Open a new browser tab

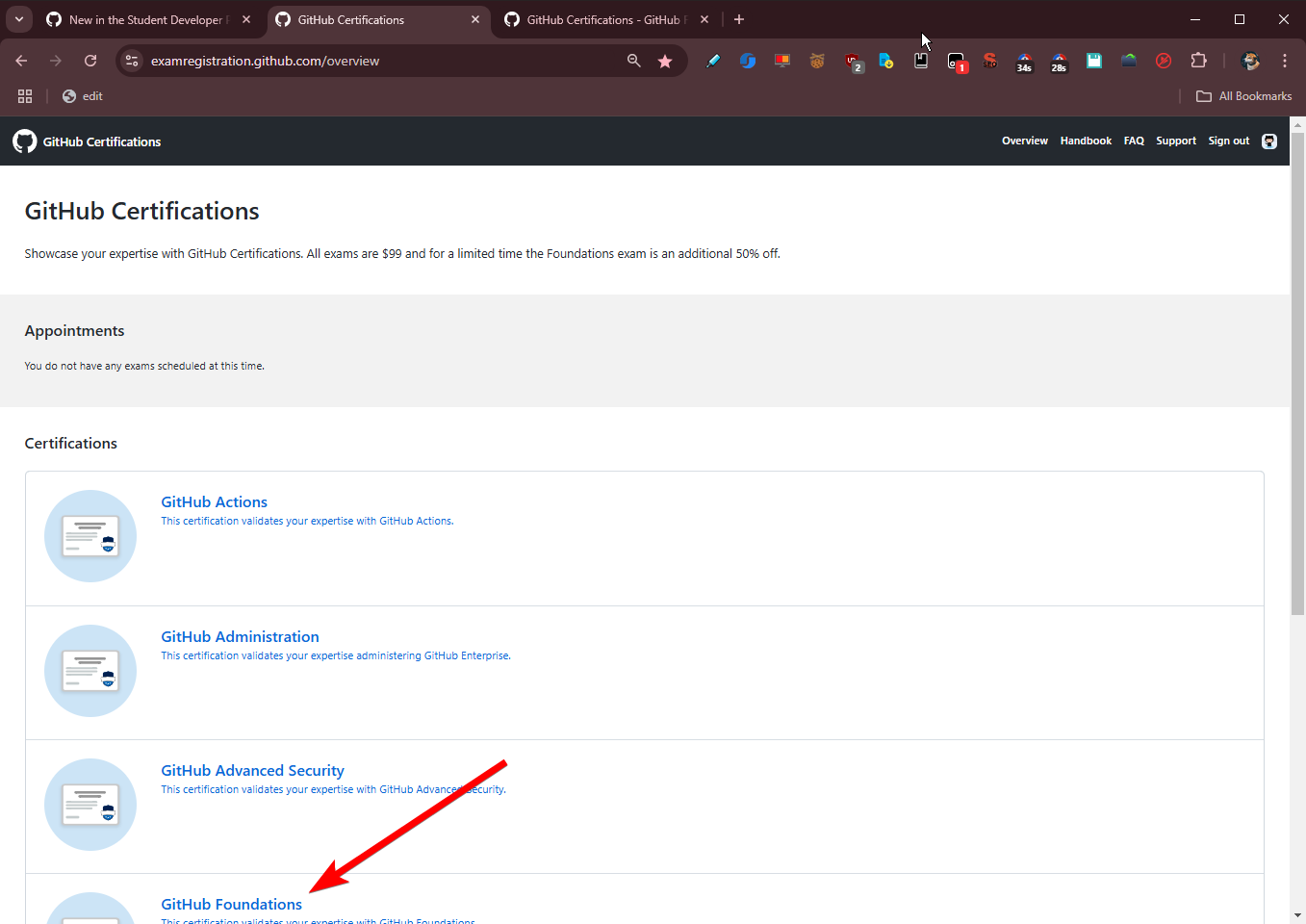(739, 19)
